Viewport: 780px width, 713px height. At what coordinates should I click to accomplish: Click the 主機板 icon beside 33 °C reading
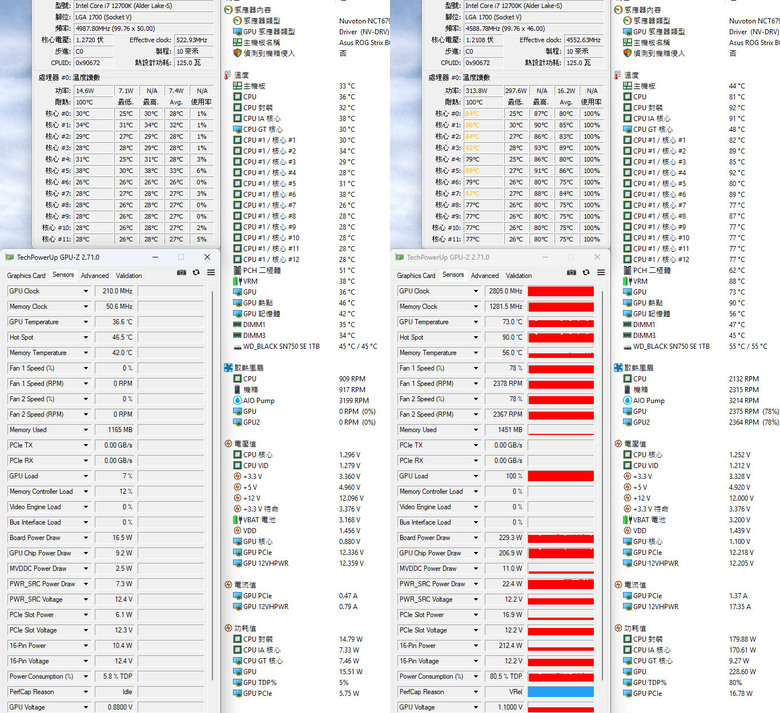(238, 86)
